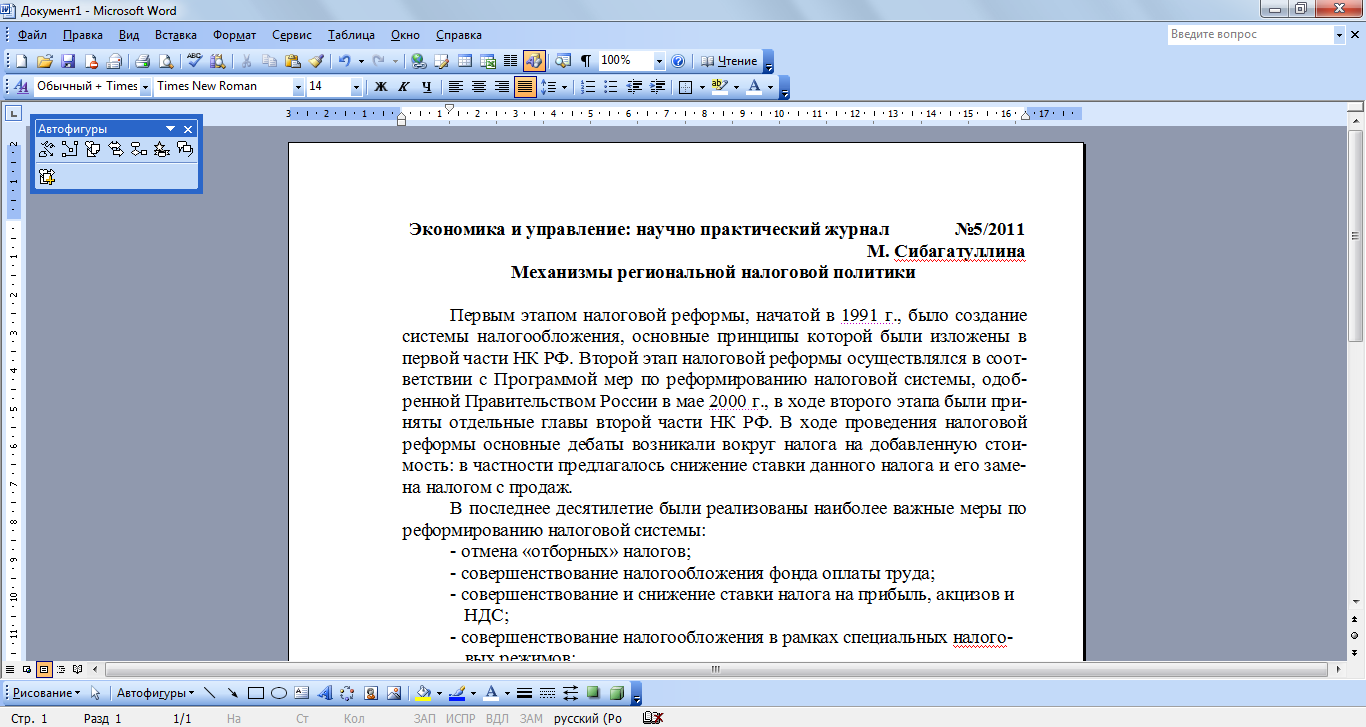Open the Правка menu
This screenshot has width=1366, height=727.
[82, 35]
